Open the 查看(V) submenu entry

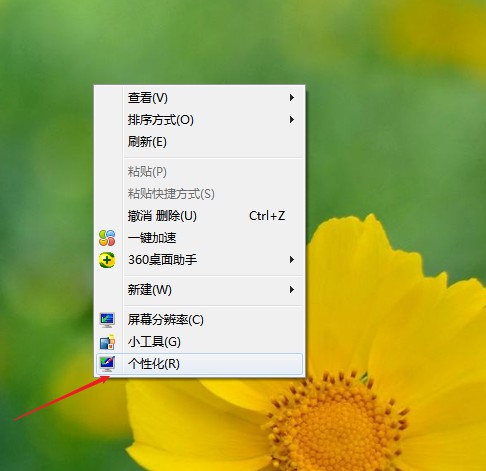(x=199, y=98)
